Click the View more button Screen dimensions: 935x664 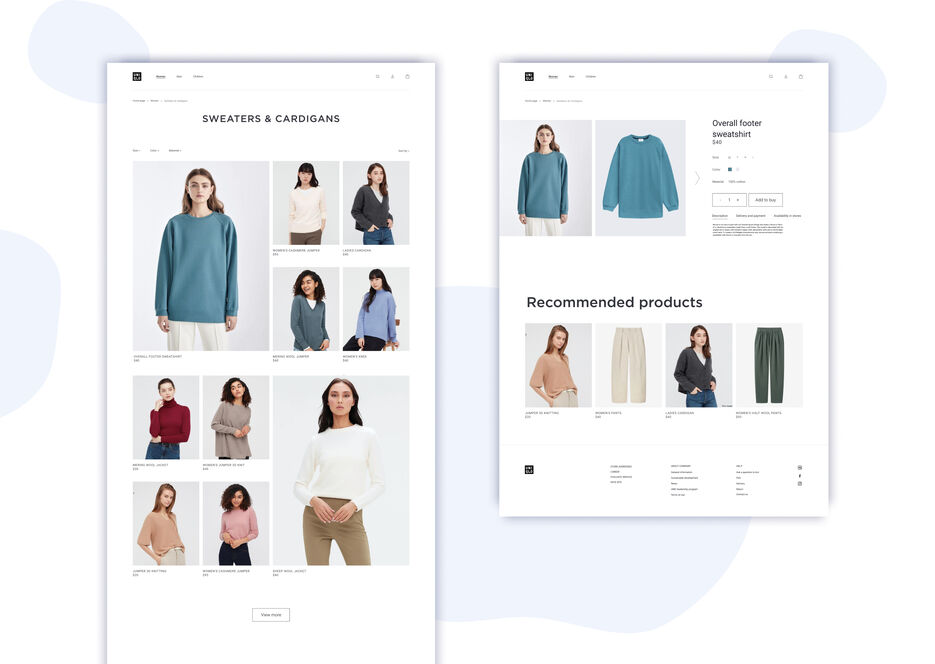click(x=271, y=615)
